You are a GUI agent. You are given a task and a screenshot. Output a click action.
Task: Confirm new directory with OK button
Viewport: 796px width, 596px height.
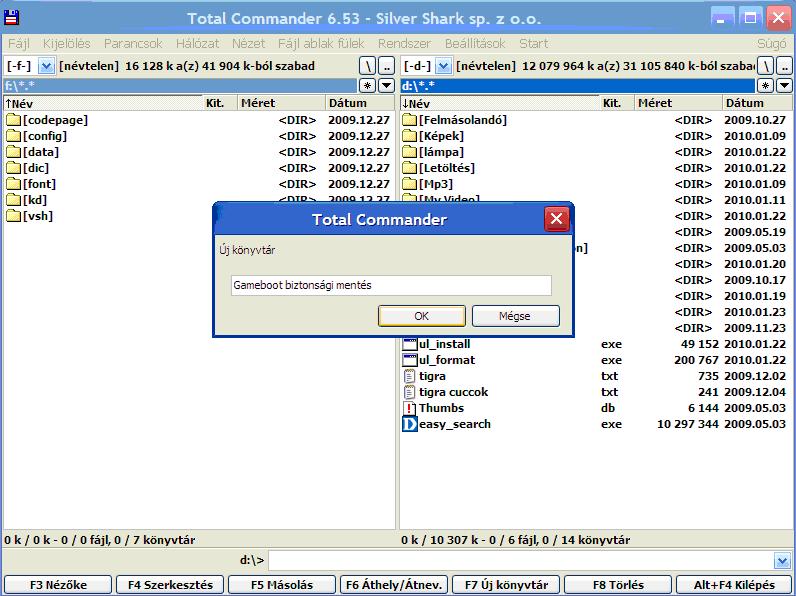coord(421,316)
